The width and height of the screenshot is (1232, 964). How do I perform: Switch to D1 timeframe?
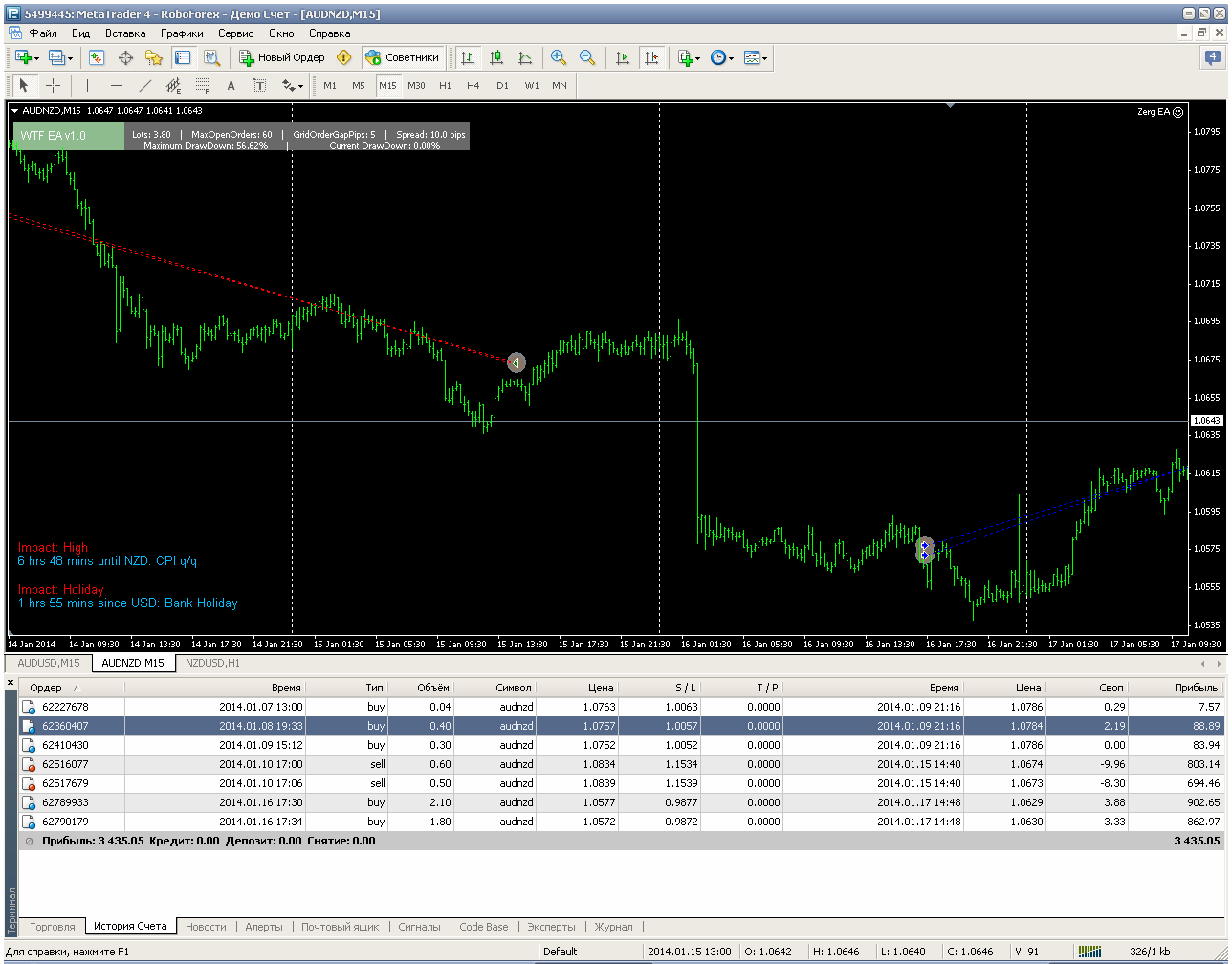pyautogui.click(x=502, y=85)
